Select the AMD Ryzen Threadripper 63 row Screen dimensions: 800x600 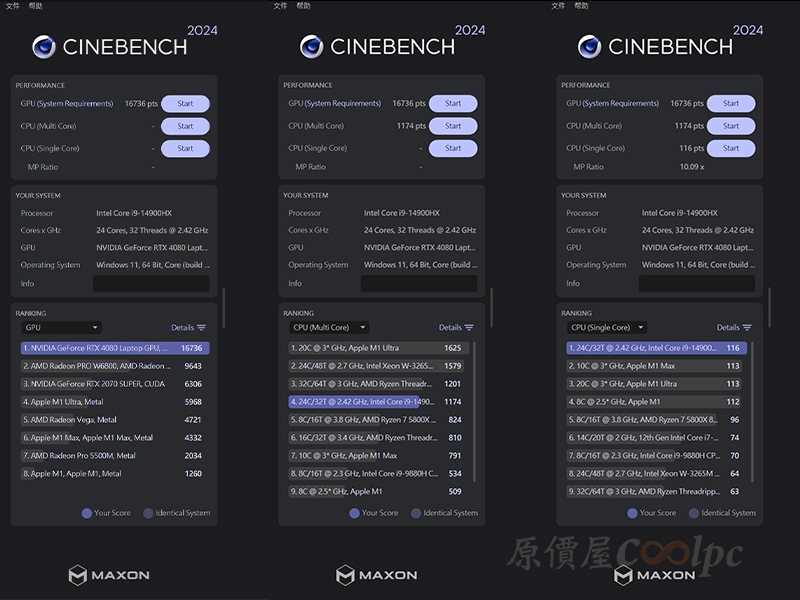click(657, 491)
